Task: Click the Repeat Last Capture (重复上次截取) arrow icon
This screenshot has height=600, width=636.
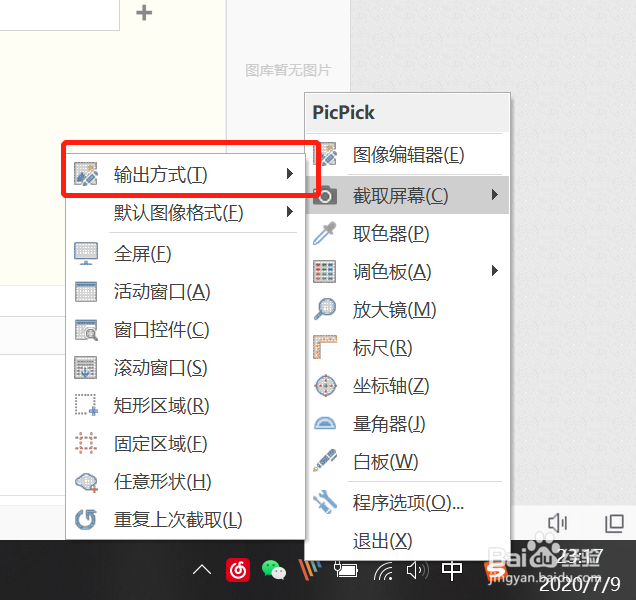Action: pos(86,519)
